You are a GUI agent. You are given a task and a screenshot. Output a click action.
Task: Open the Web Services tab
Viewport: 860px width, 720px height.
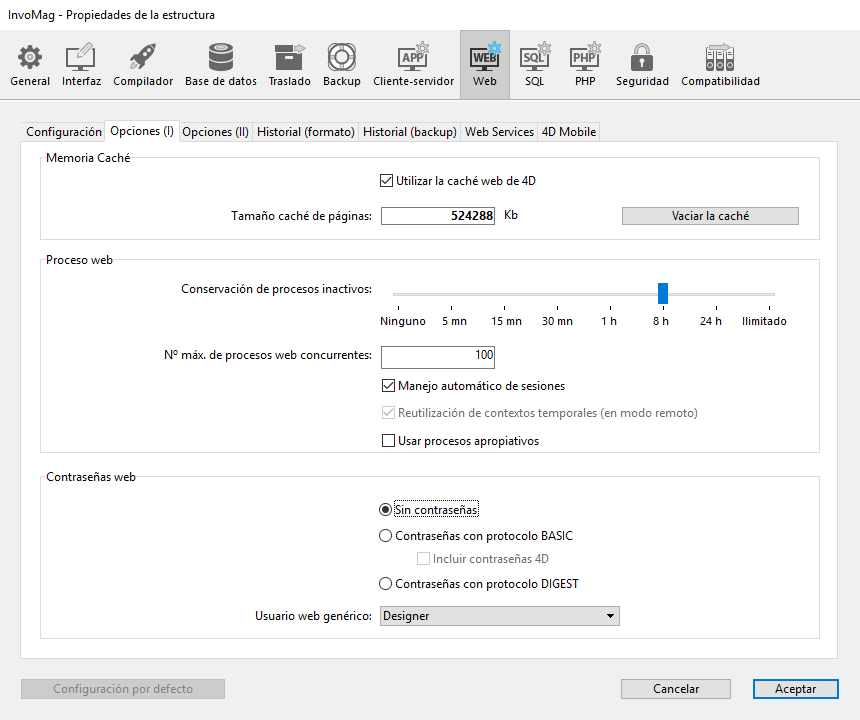[499, 132]
